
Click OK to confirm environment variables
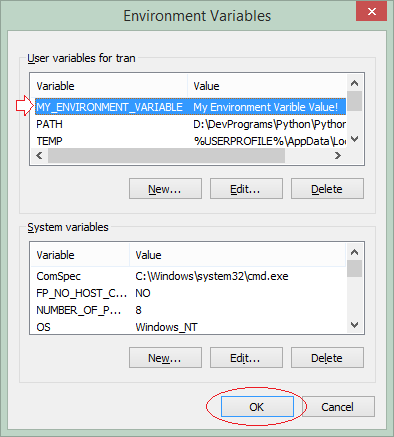click(x=257, y=406)
